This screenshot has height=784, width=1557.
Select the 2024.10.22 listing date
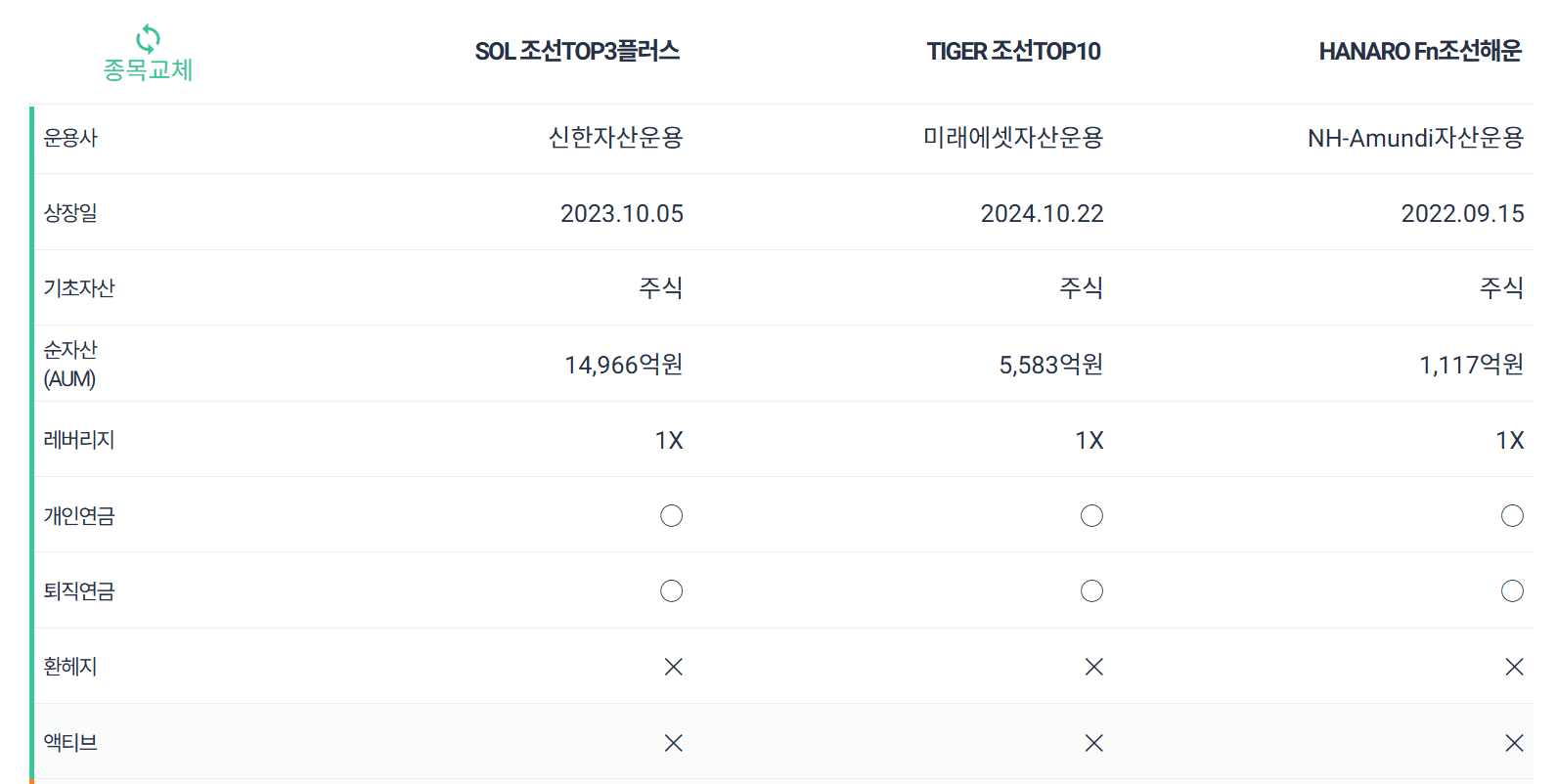1042,213
